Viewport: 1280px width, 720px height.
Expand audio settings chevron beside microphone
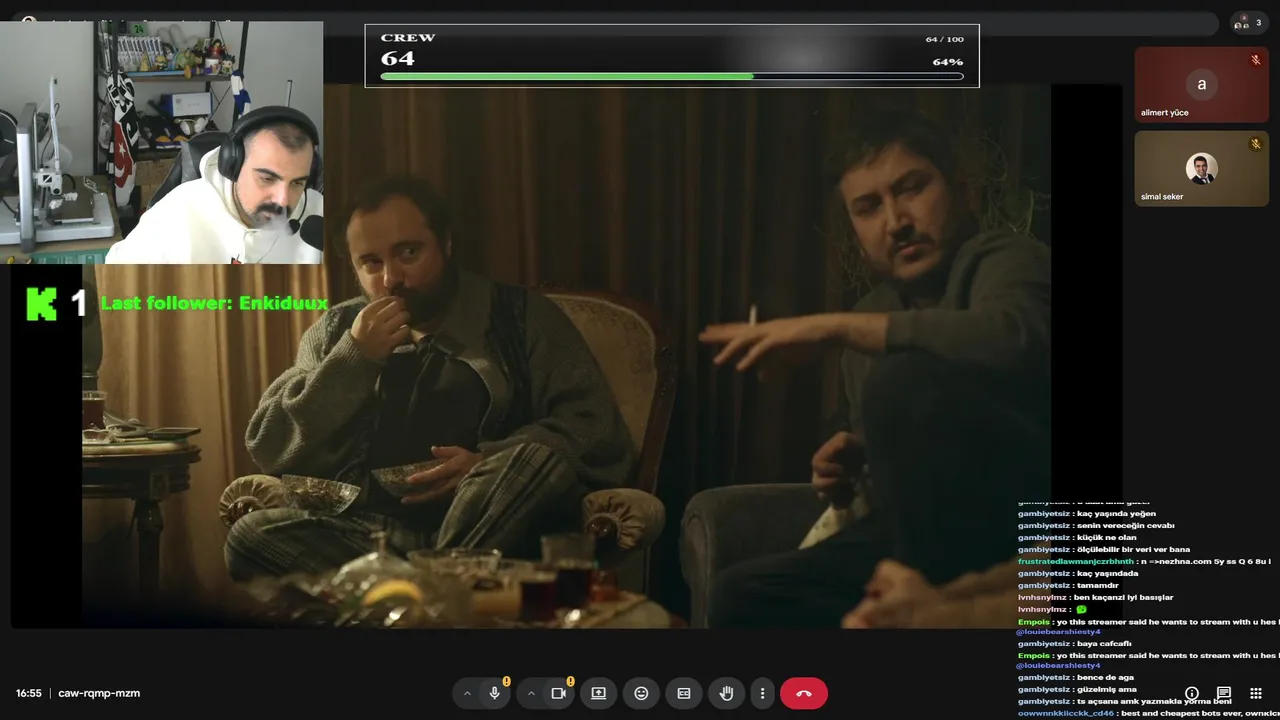(x=467, y=693)
